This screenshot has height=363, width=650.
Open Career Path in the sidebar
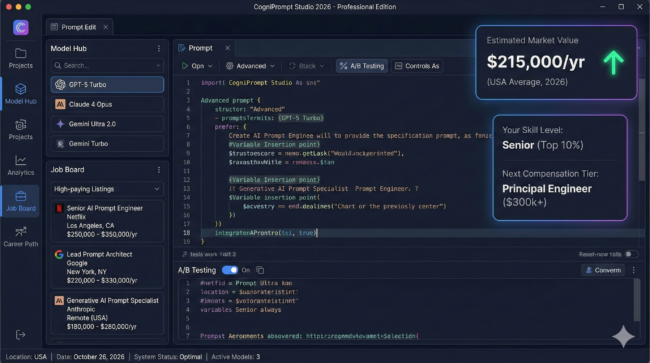click(x=21, y=237)
